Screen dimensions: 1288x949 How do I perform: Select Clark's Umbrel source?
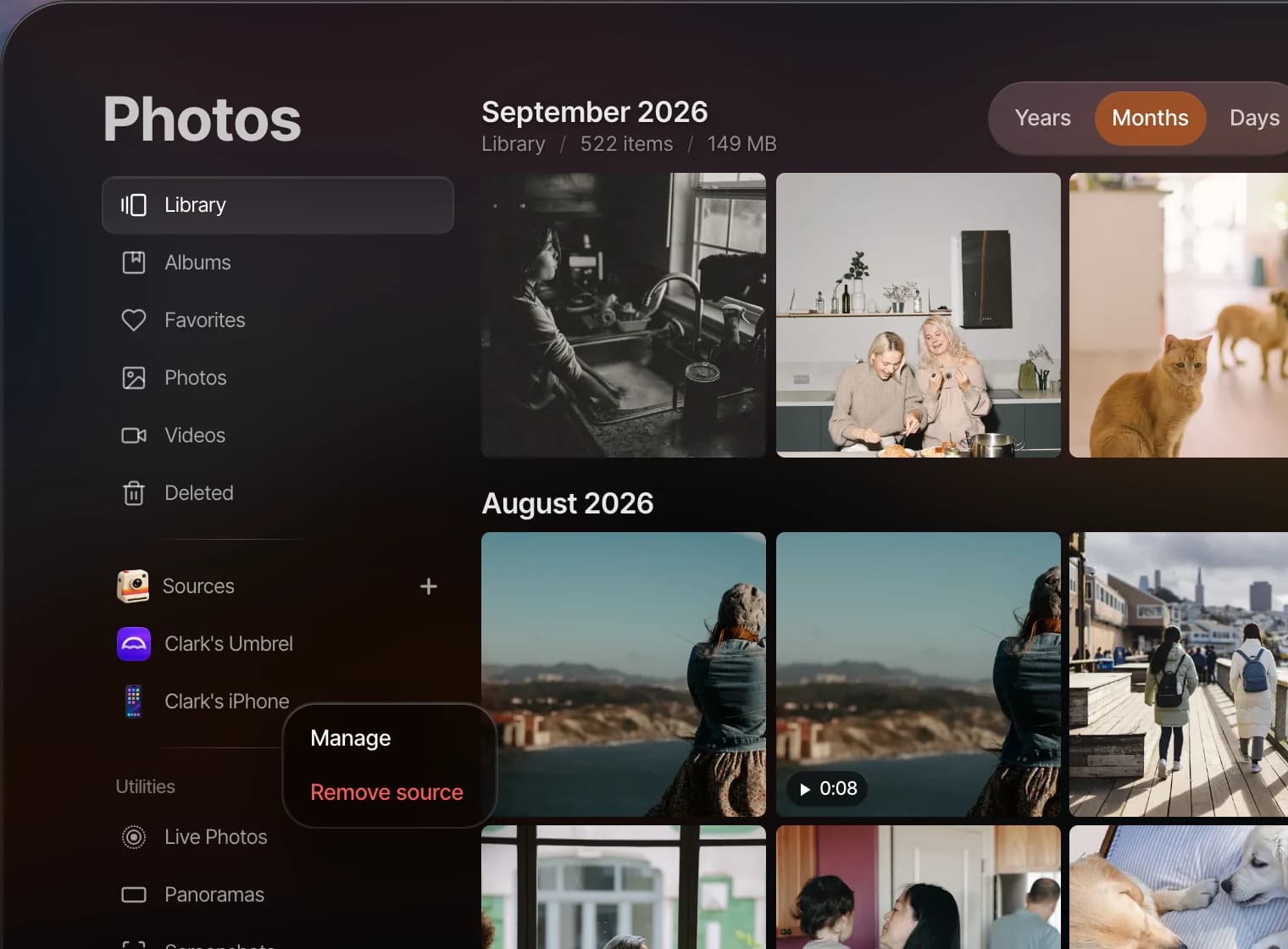278,644
